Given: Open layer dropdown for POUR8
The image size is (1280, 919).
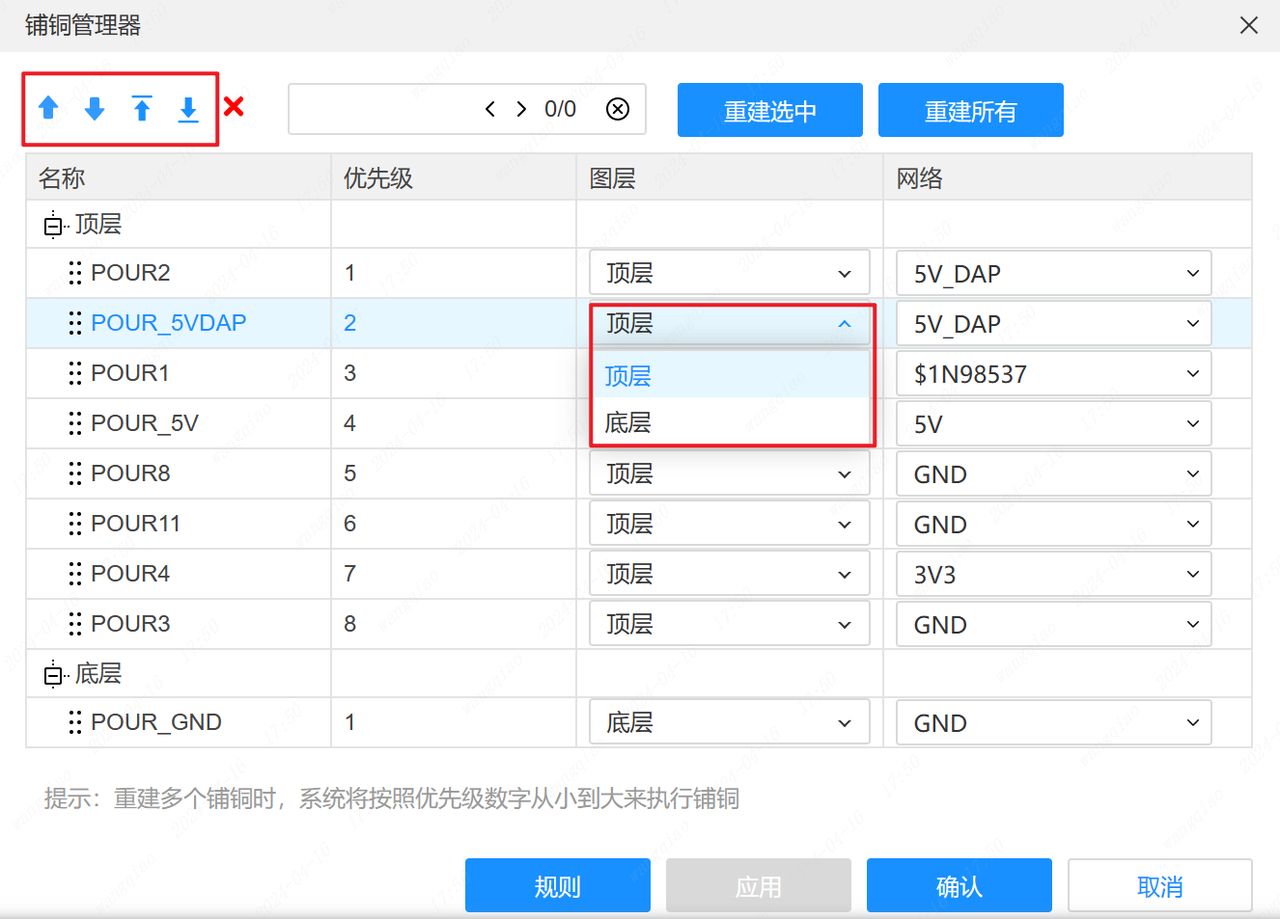Looking at the screenshot, I should [729, 473].
